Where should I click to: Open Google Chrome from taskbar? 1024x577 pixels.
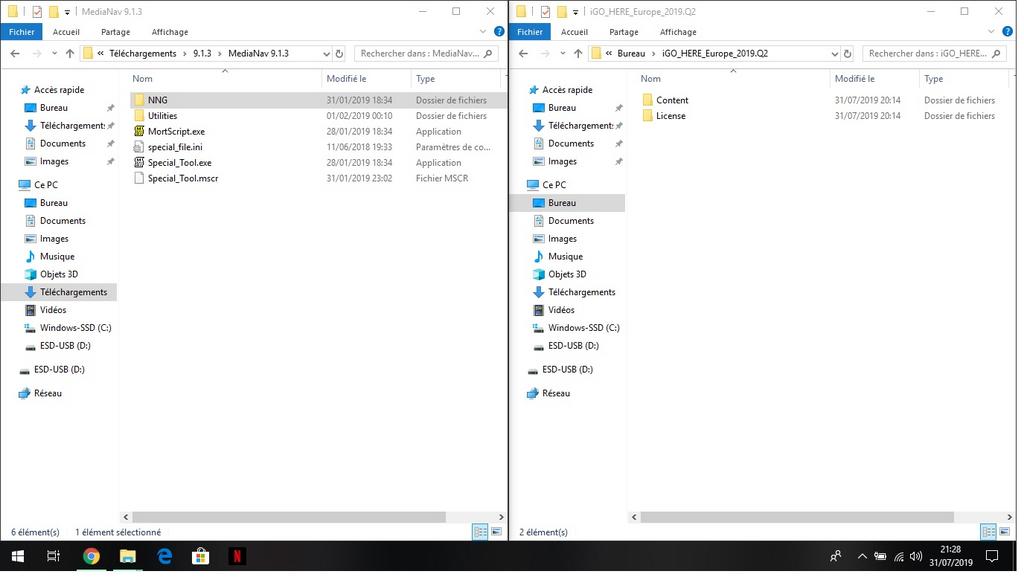(x=91, y=556)
